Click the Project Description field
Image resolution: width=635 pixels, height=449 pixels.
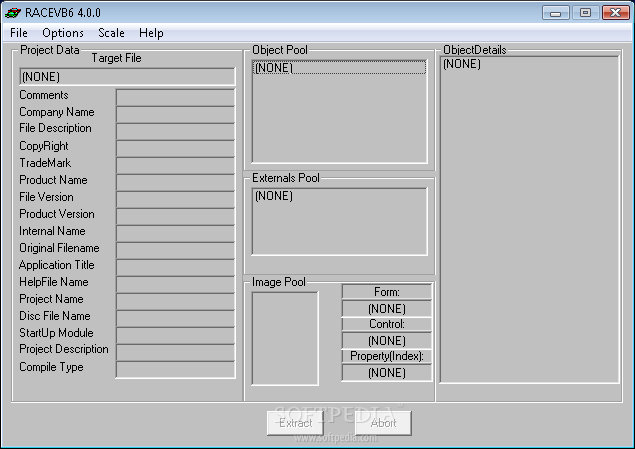click(x=175, y=353)
